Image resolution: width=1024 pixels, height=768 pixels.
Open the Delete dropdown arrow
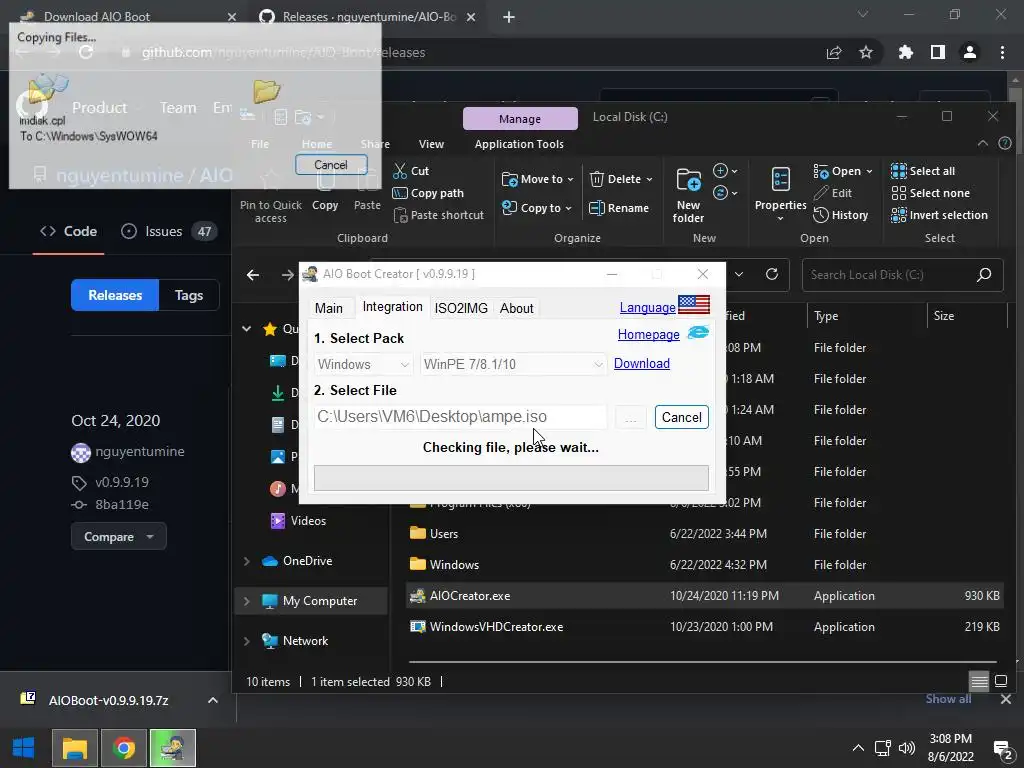point(649,179)
